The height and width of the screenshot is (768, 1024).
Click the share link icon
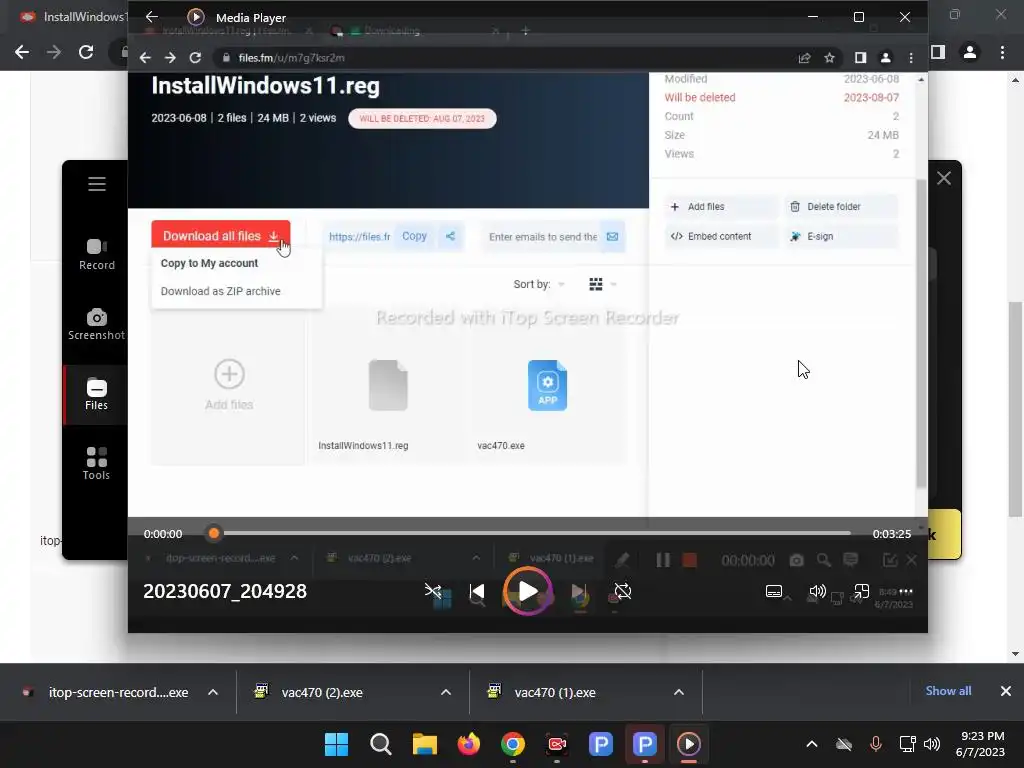[450, 236]
